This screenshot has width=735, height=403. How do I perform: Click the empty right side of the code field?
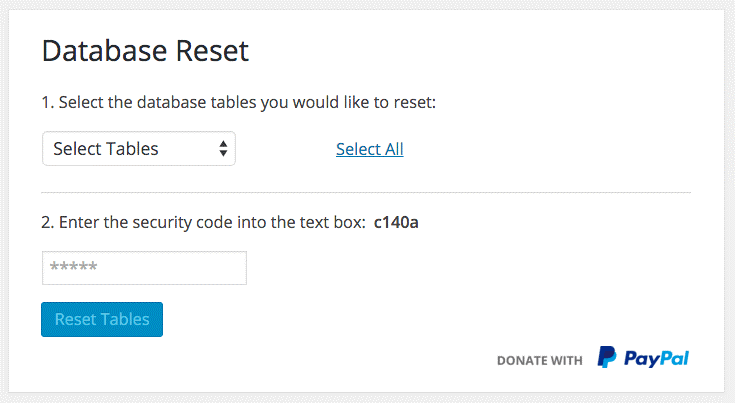188,268
